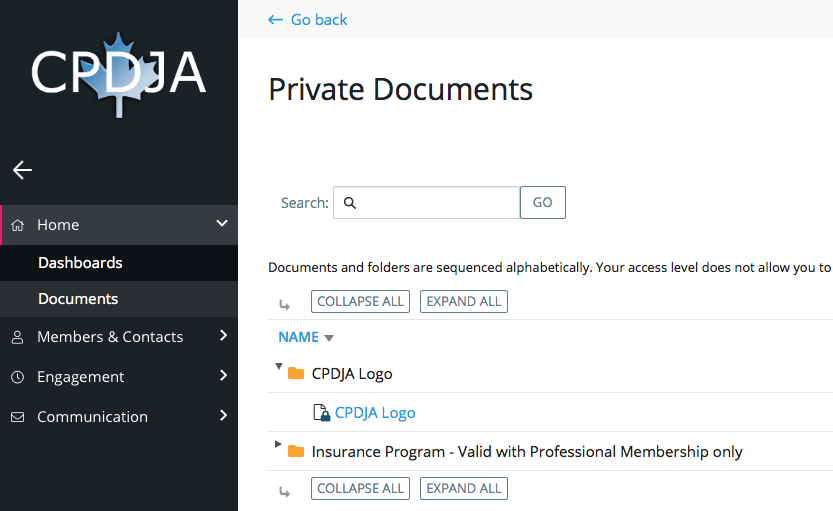The width and height of the screenshot is (833, 511).
Task: Expand the Communication submenu arrow
Action: [222, 416]
